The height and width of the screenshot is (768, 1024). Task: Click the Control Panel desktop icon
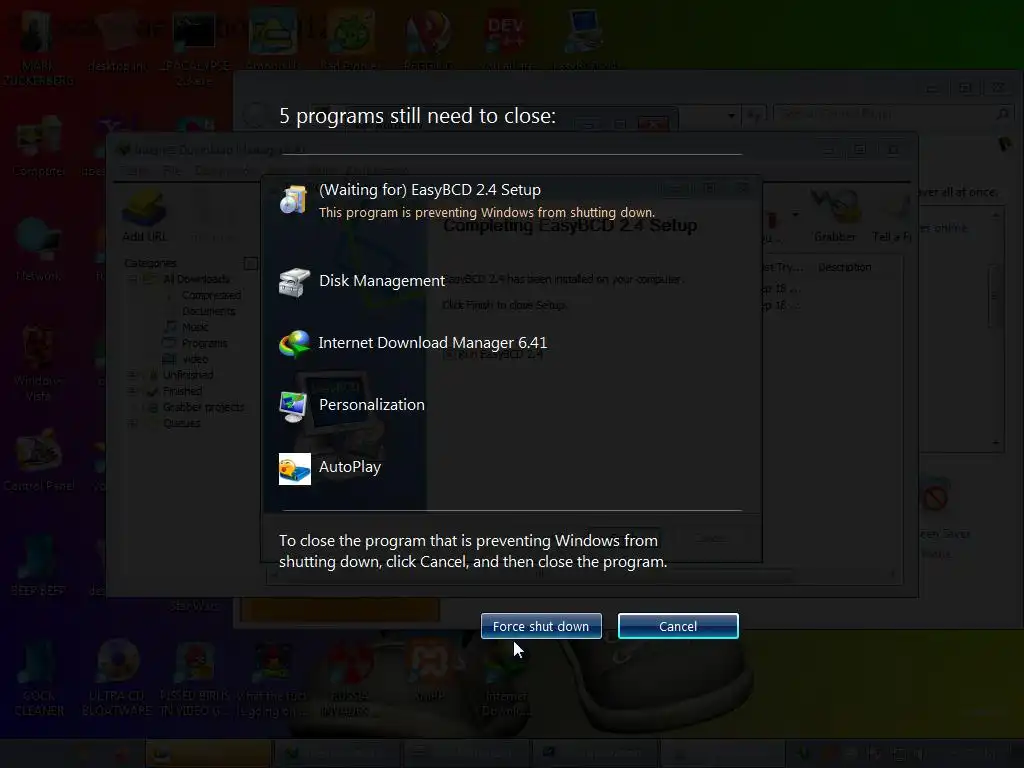click(39, 460)
